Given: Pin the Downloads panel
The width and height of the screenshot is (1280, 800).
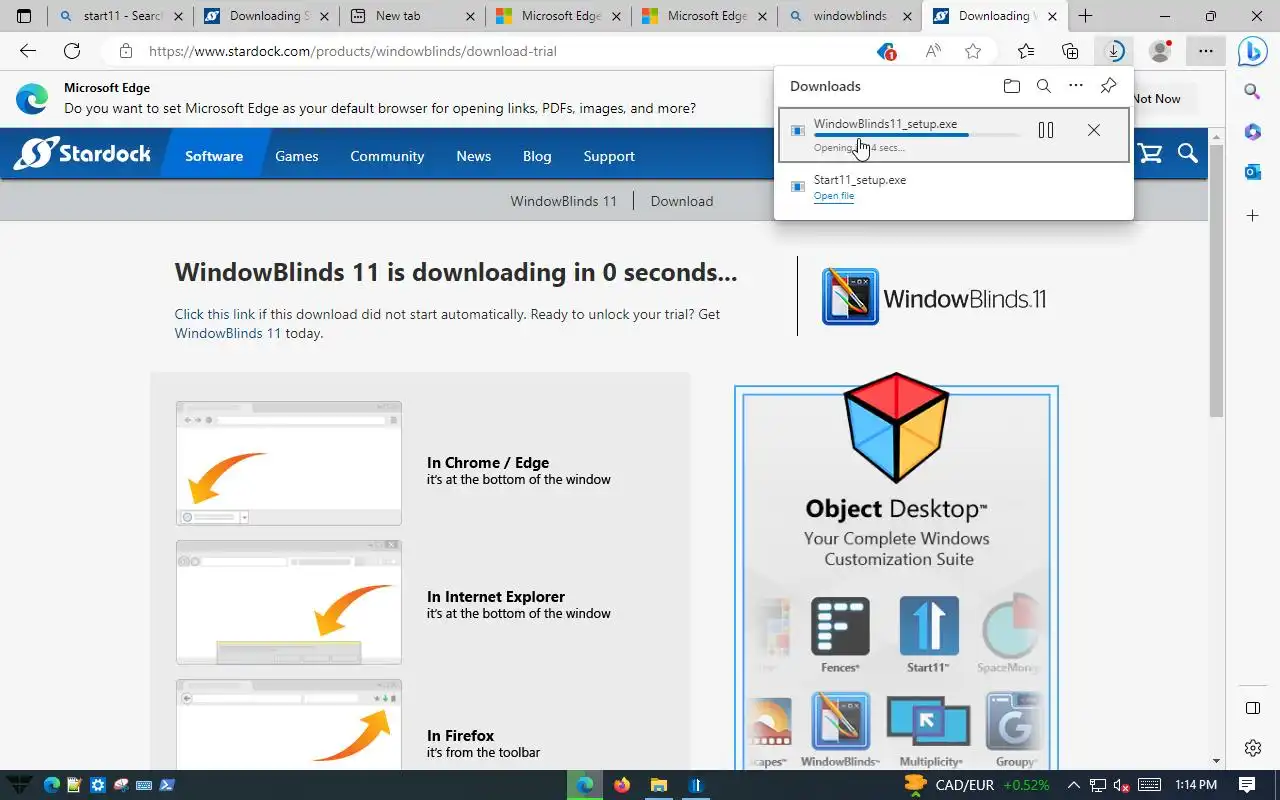Looking at the screenshot, I should click(1108, 86).
